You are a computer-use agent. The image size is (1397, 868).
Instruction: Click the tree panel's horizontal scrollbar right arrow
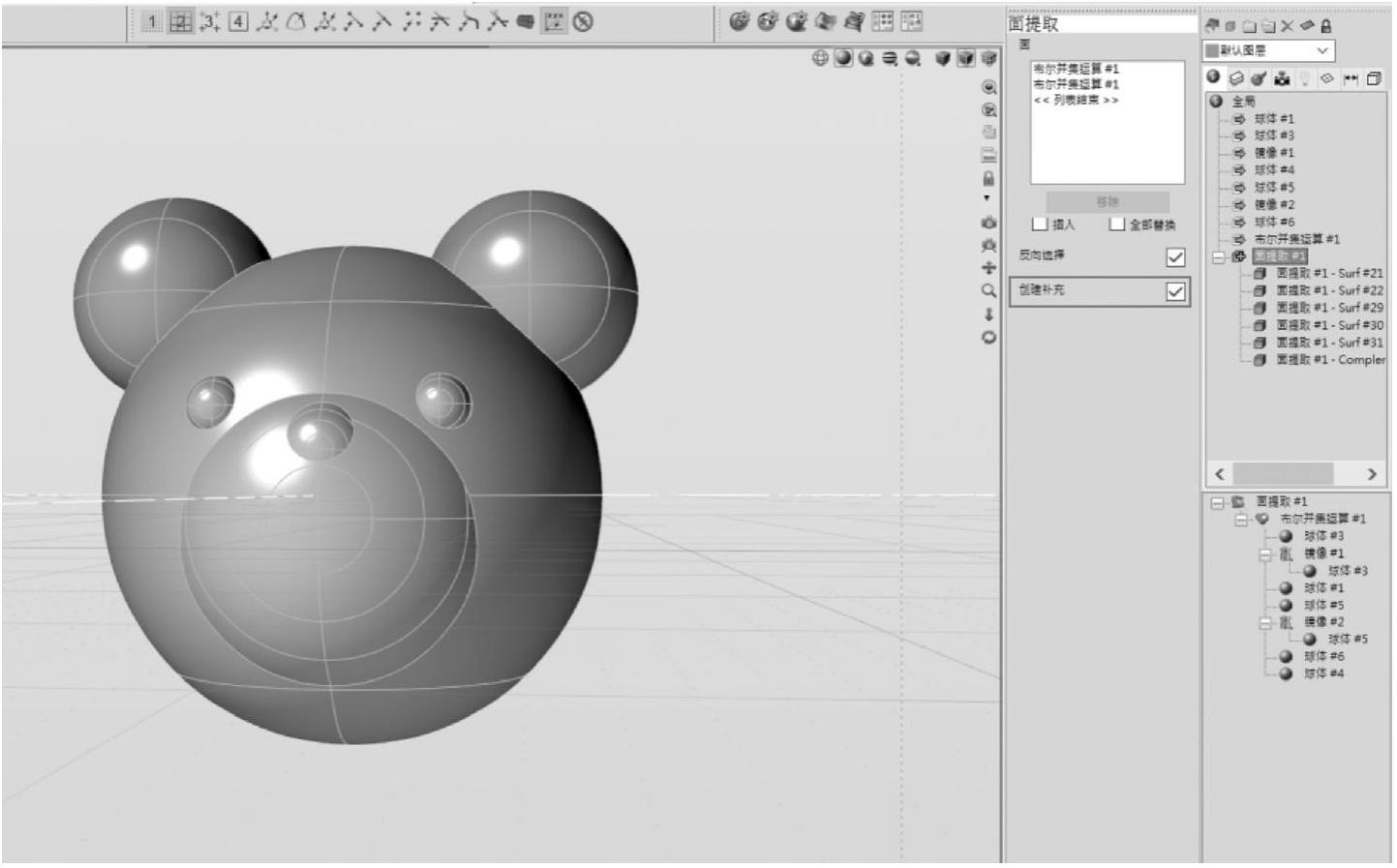point(1371,474)
